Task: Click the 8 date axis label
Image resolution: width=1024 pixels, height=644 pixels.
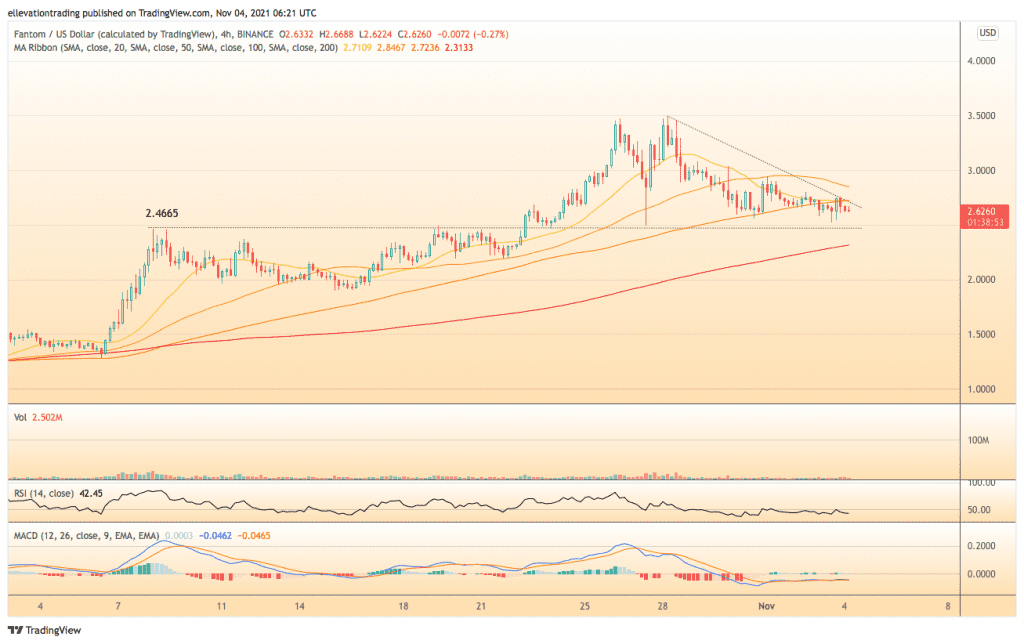Action: point(948,606)
